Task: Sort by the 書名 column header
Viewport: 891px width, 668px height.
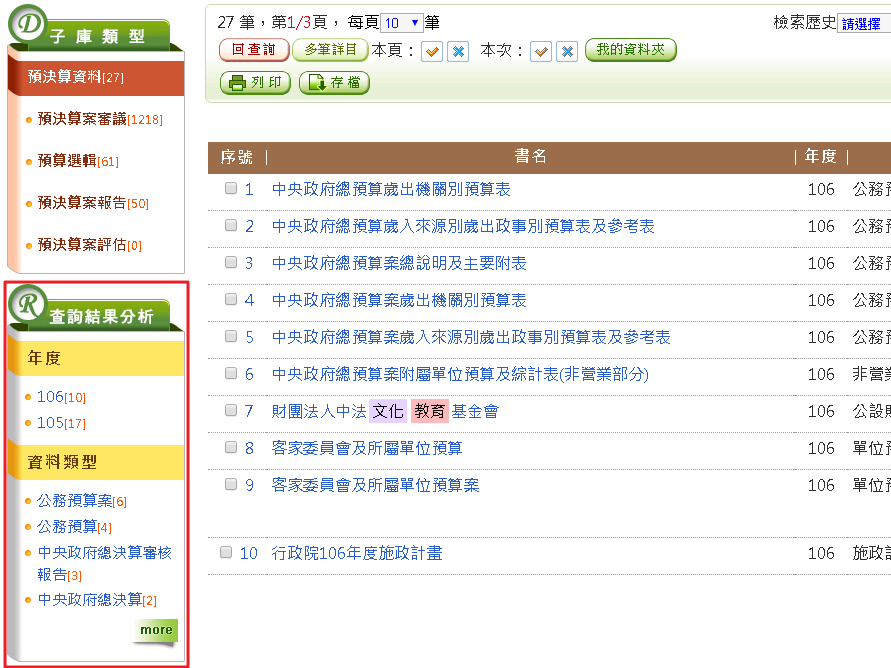Action: pyautogui.click(x=530, y=157)
